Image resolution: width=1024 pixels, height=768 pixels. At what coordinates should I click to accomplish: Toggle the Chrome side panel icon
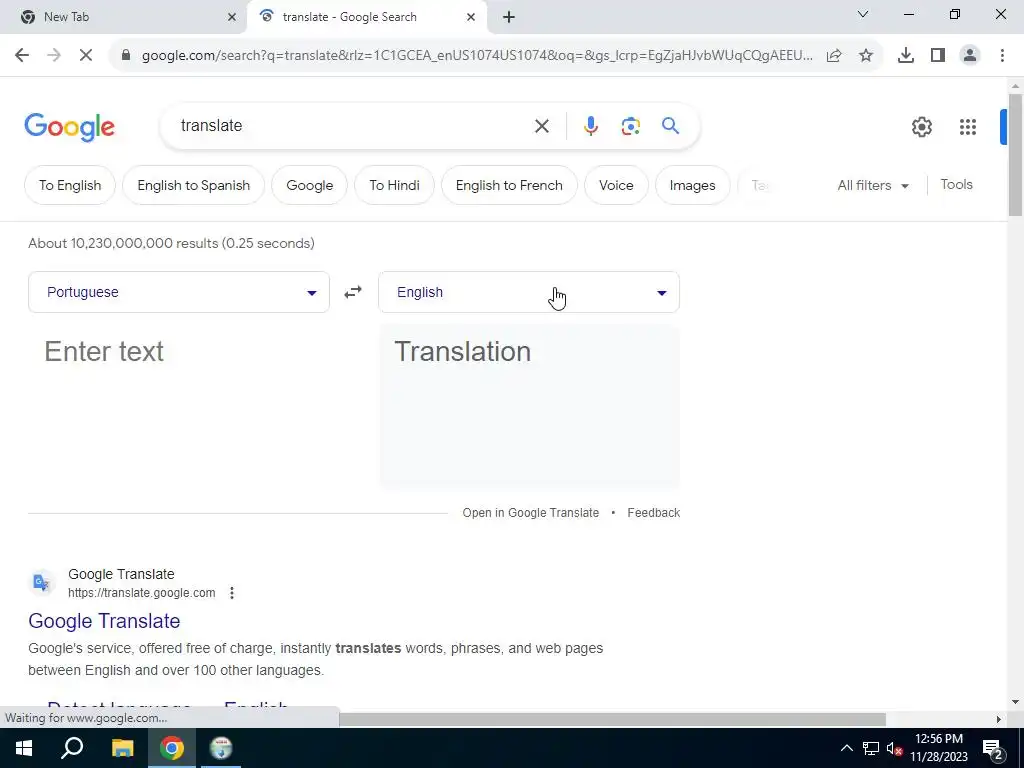[x=938, y=56]
